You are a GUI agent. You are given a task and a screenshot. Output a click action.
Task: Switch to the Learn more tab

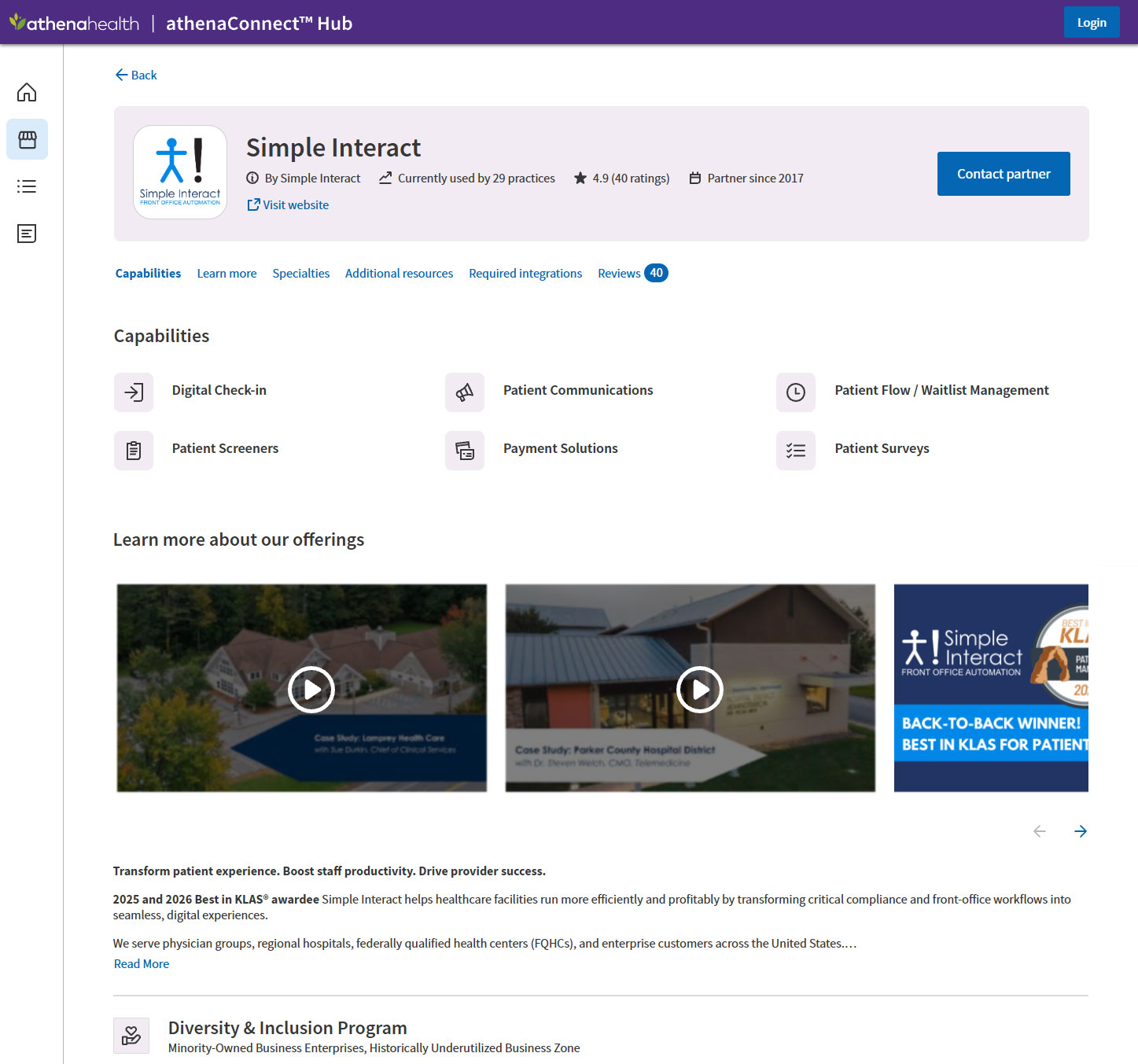tap(226, 273)
